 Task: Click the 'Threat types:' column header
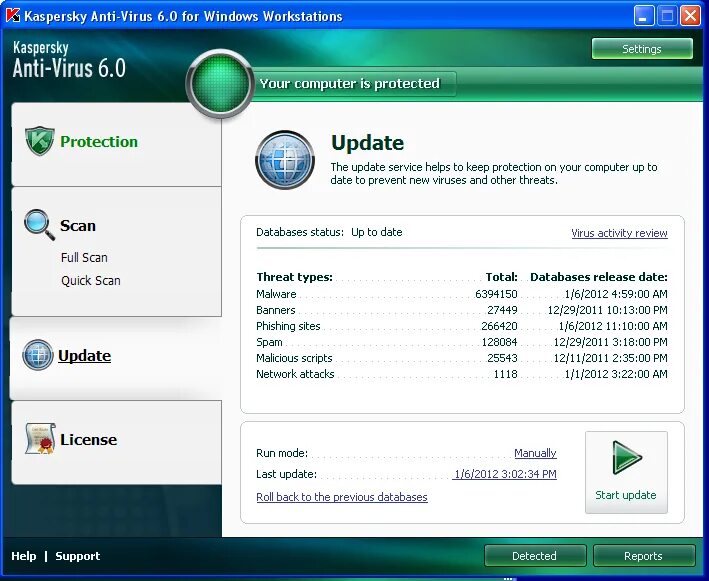(294, 277)
